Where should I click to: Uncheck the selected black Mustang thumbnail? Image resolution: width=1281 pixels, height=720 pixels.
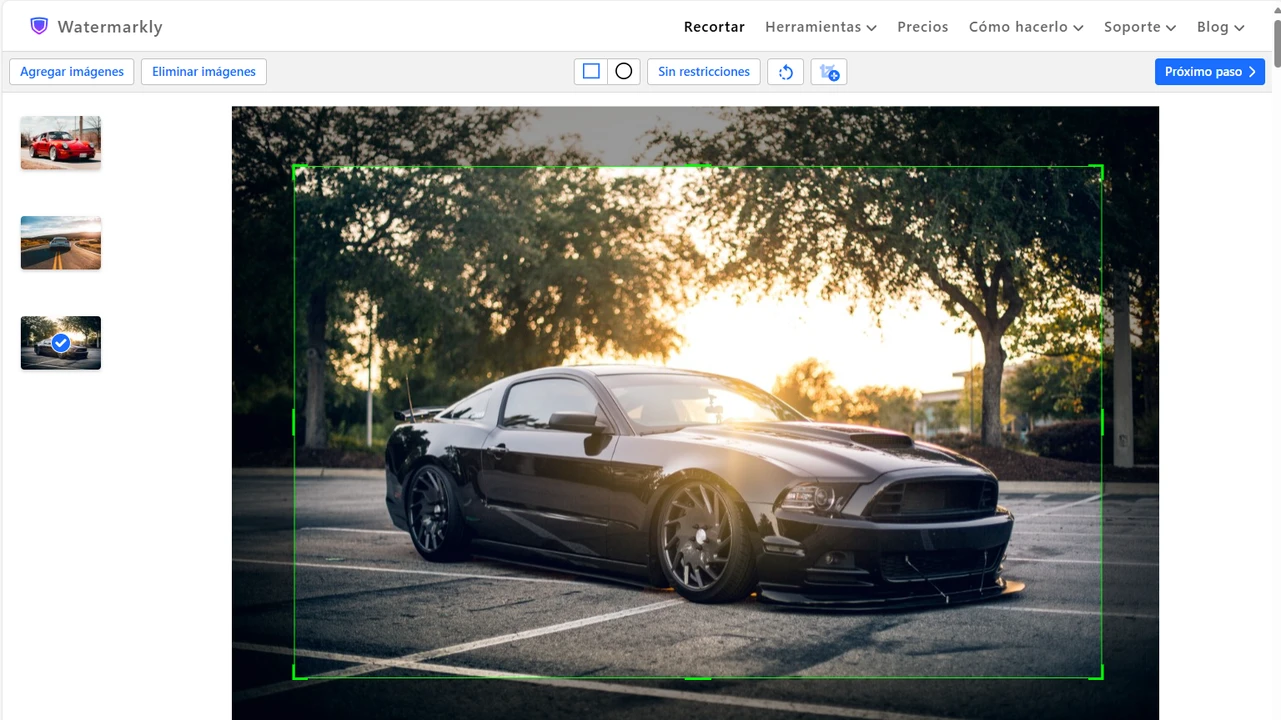[61, 343]
